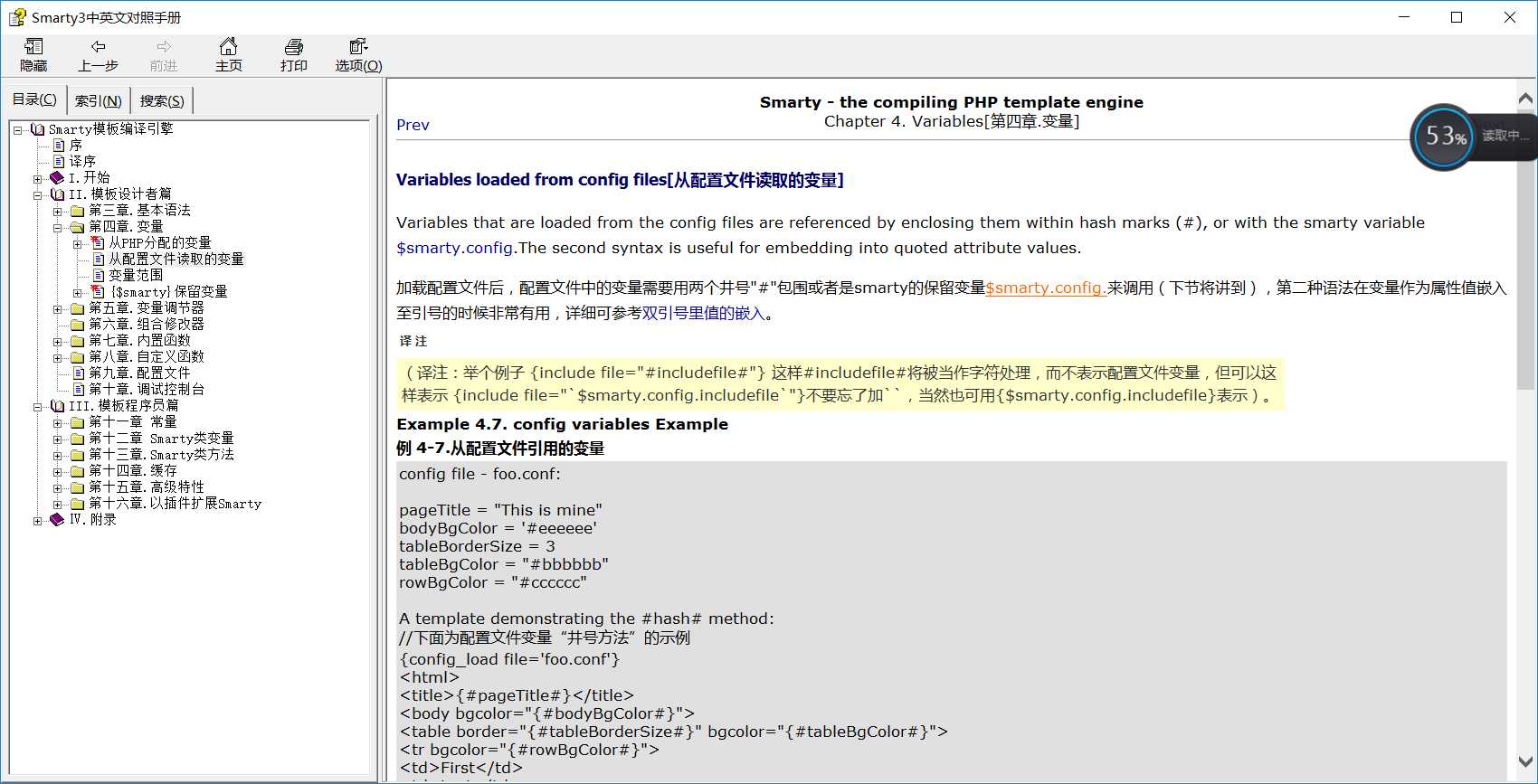1538x784 pixels.
Task: Click the 读取中 loading label
Action: coord(1505,136)
